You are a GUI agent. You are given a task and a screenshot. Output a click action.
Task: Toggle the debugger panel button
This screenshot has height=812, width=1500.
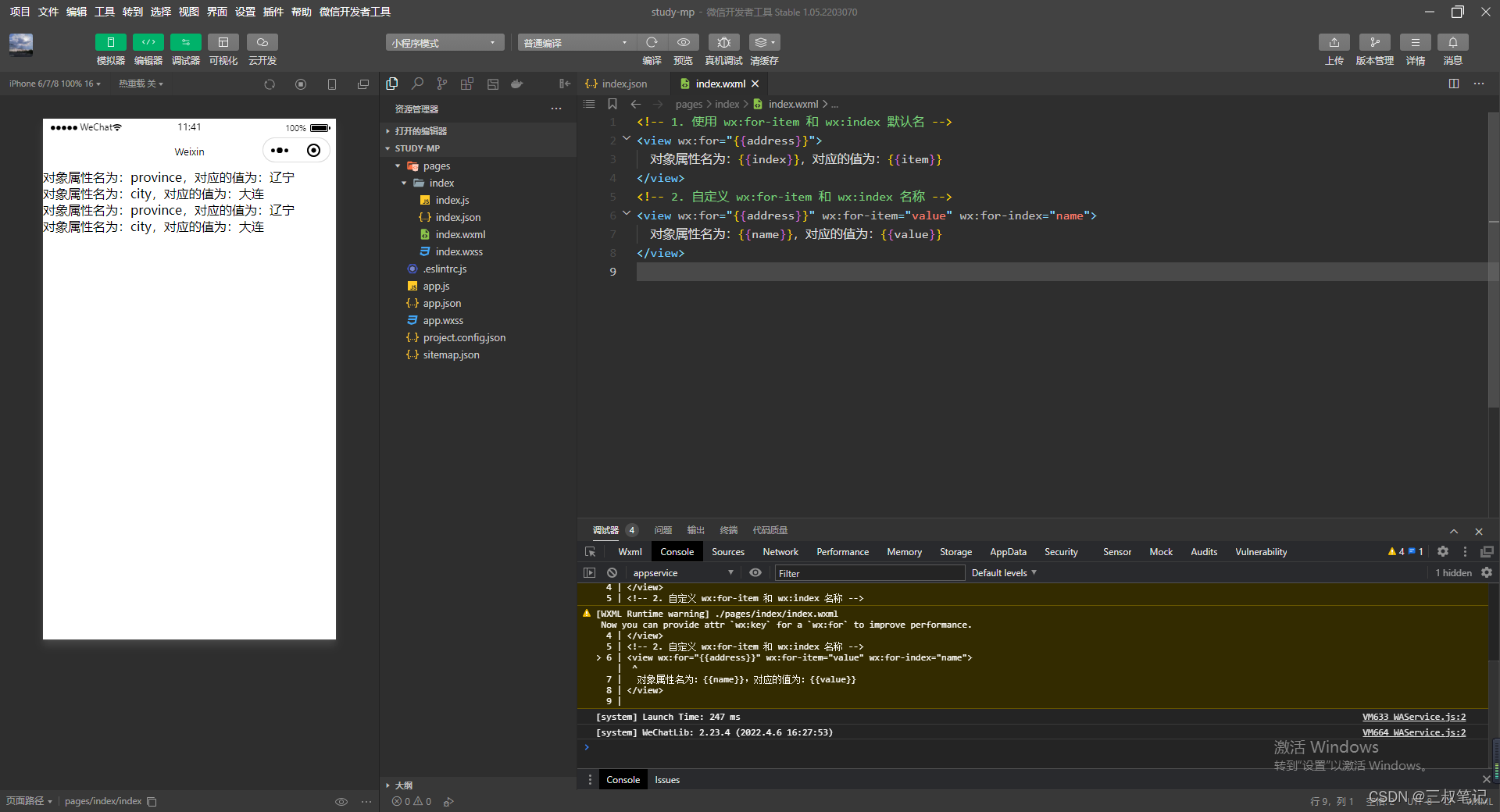click(186, 42)
